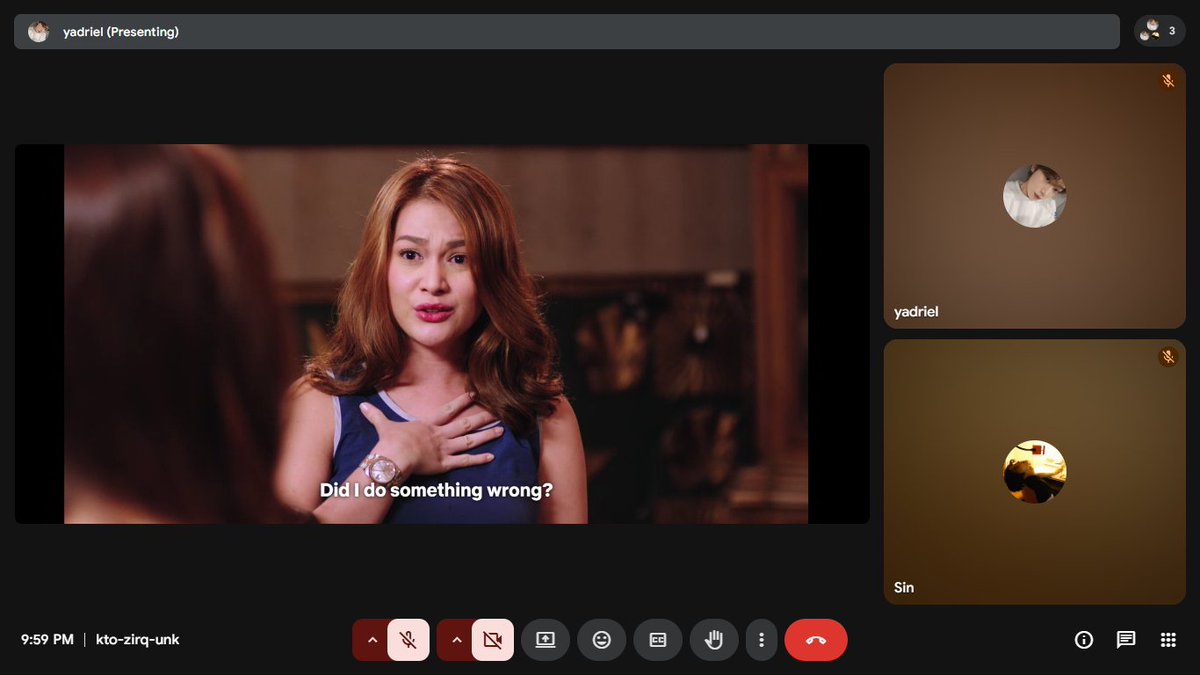Raise hand using the hand icon
1200x675 pixels.
pos(714,640)
